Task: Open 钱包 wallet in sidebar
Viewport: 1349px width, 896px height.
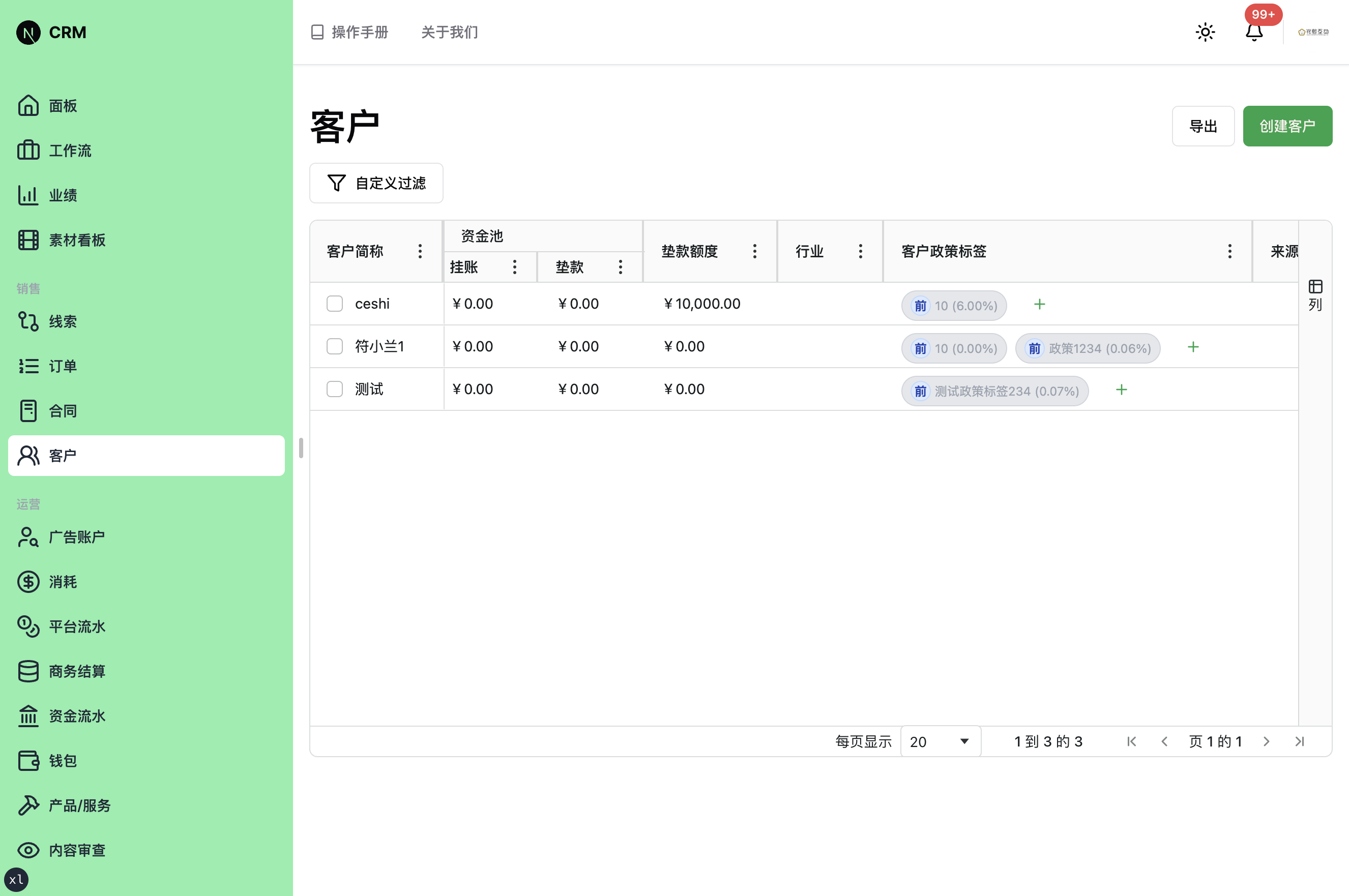Action: 62,761
